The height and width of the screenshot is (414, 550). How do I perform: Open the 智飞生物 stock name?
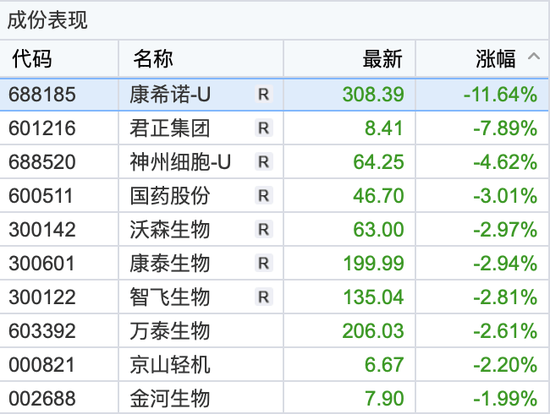[x=170, y=297]
